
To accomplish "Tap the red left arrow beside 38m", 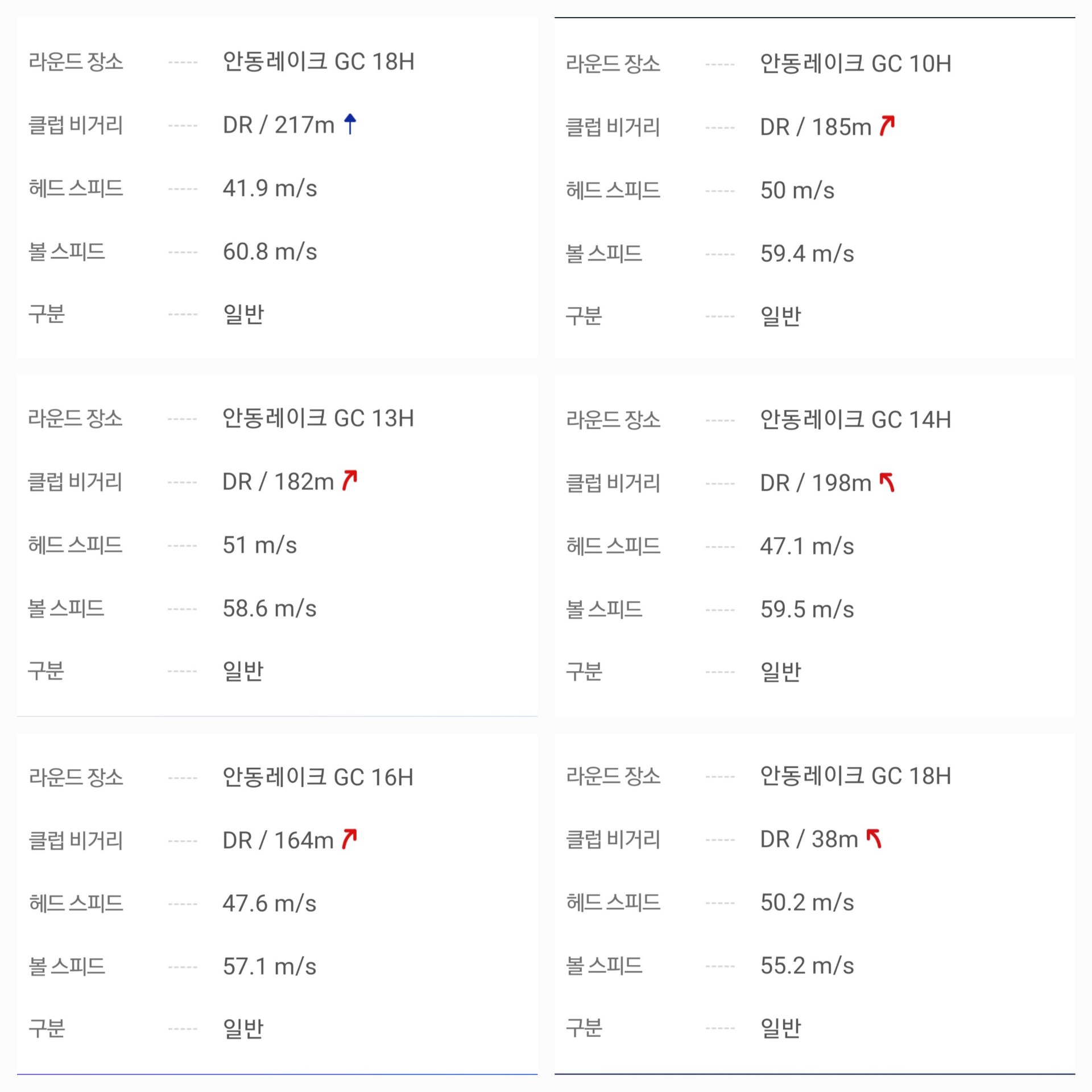I will (x=874, y=839).
